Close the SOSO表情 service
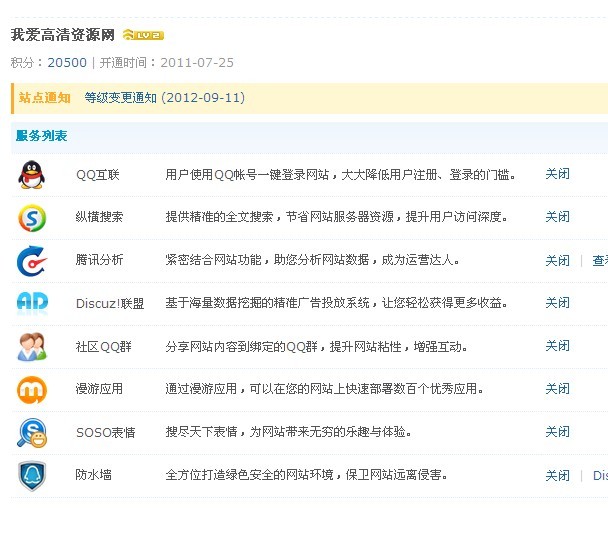The height and width of the screenshot is (540, 608). (557, 432)
